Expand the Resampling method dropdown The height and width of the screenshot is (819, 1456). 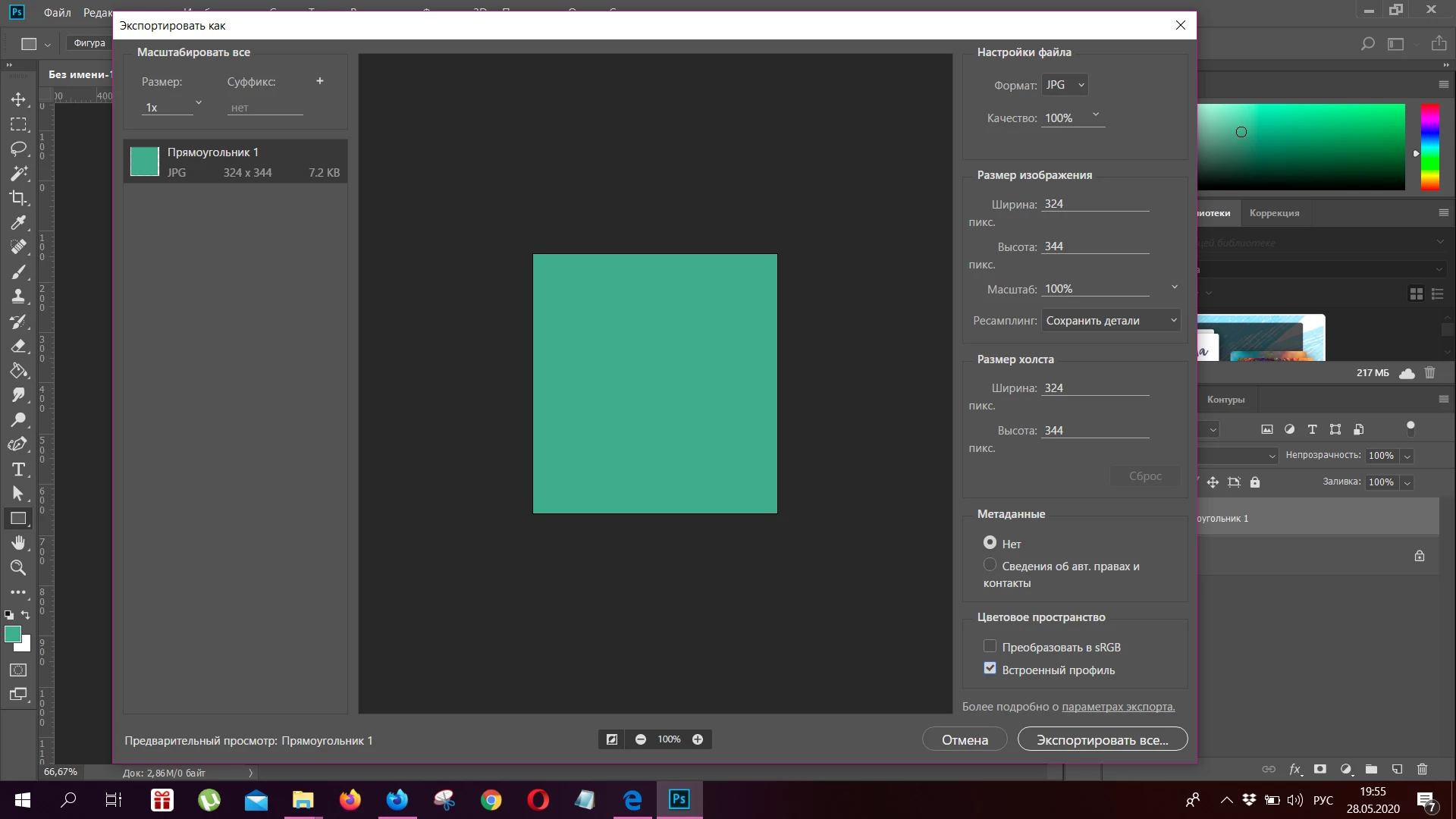[1110, 321]
